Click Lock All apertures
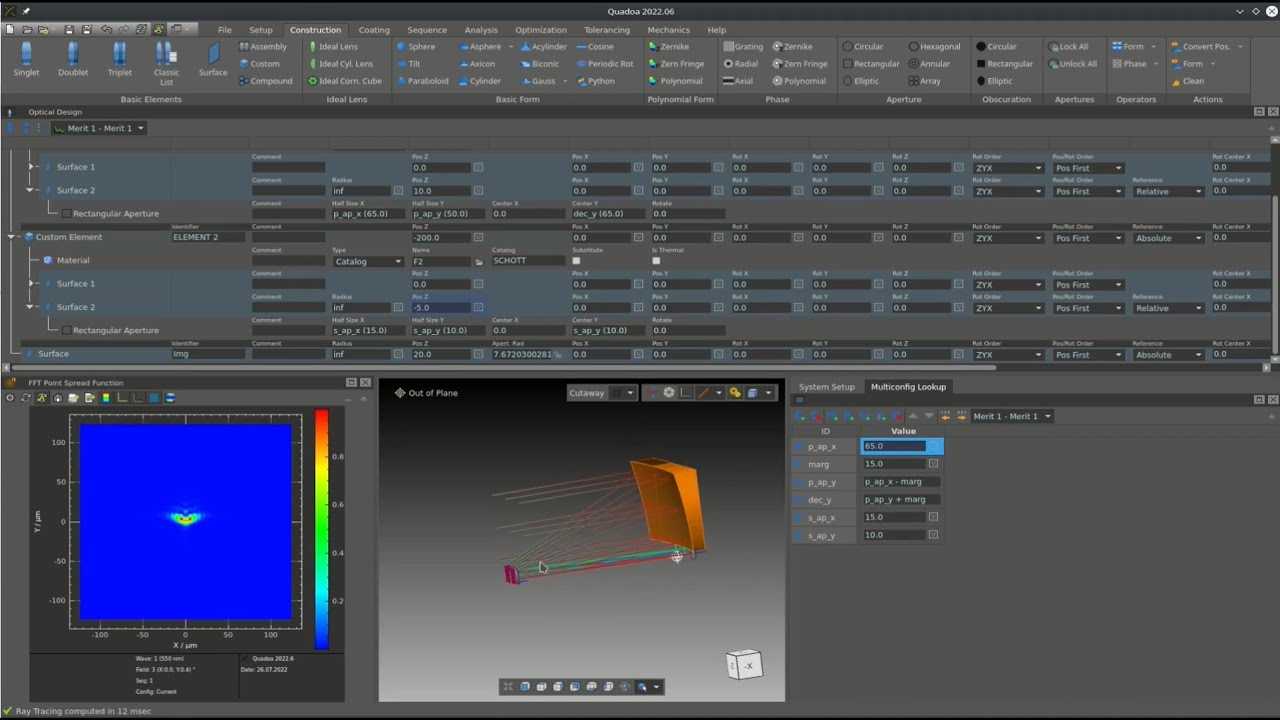 tap(1068, 47)
